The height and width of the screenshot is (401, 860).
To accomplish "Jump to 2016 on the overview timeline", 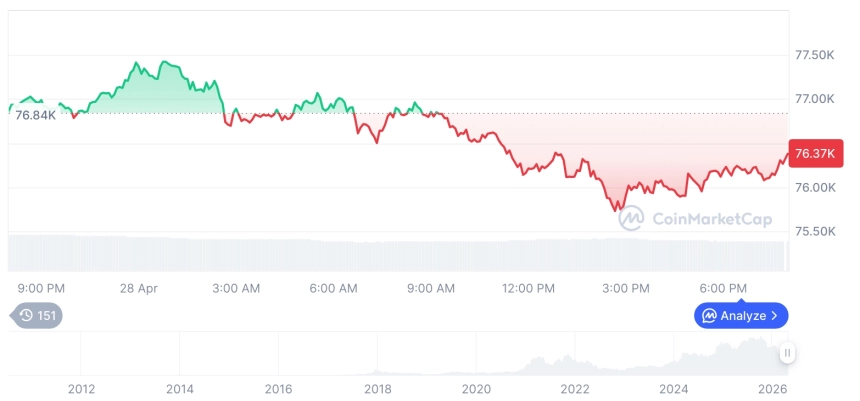I will tap(279, 389).
